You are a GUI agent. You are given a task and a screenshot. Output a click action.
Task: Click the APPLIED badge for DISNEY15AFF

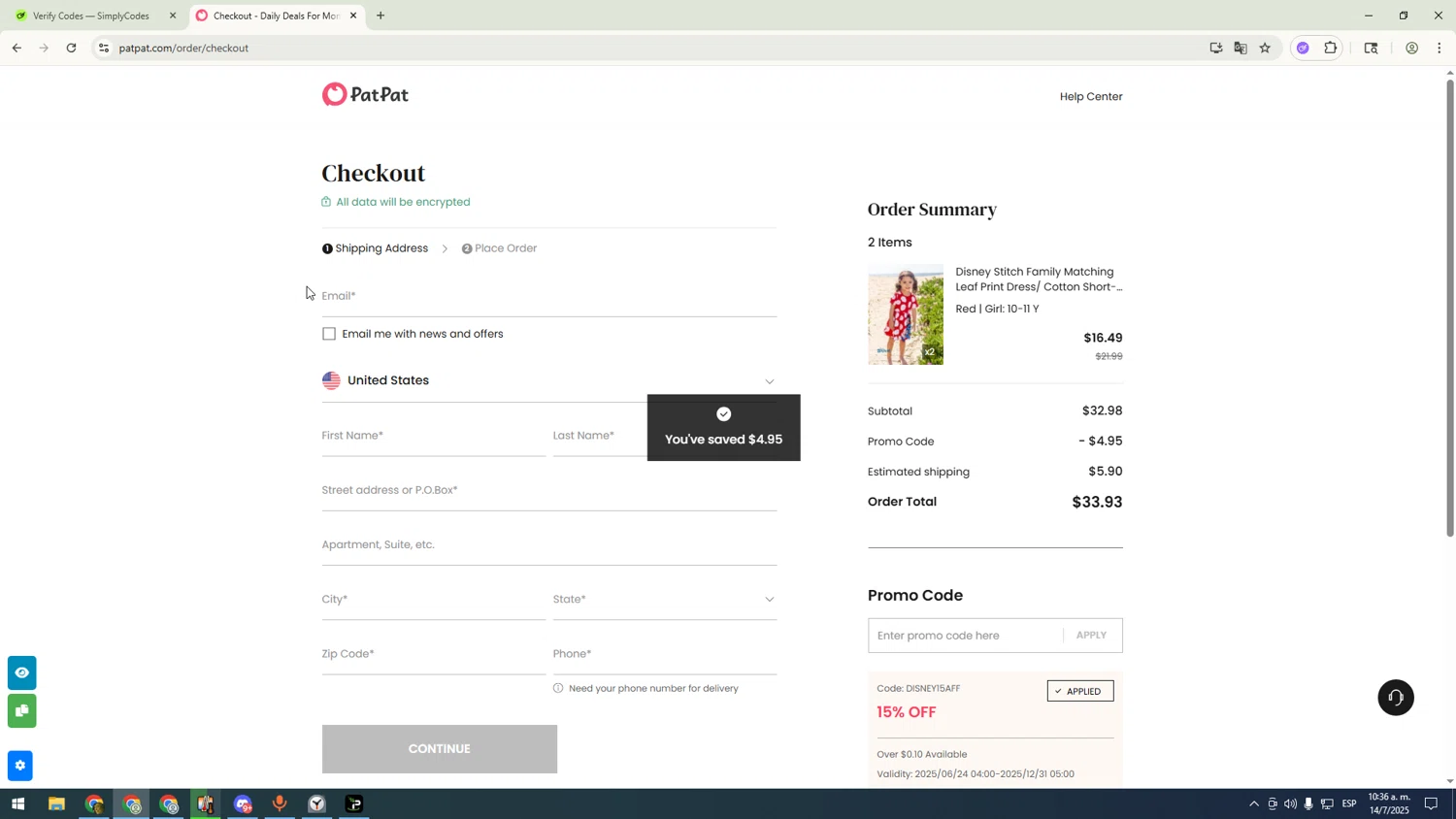coord(1080,691)
